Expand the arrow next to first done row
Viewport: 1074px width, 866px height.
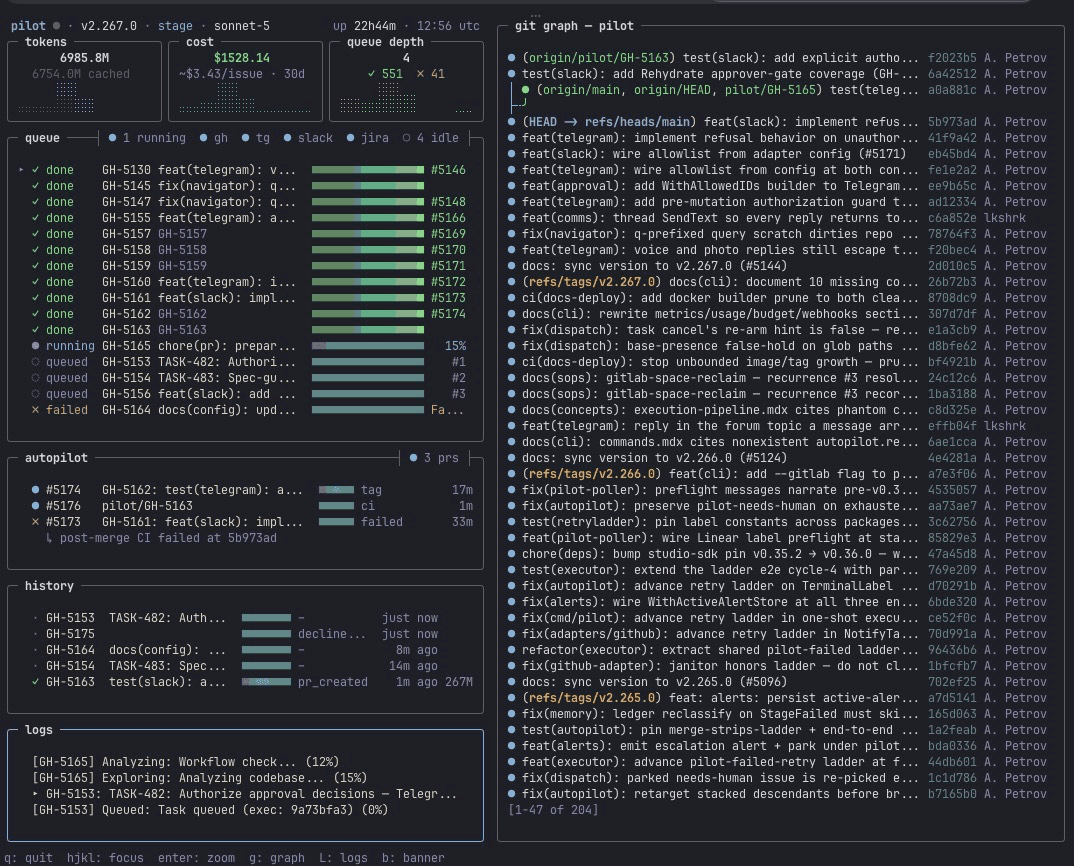point(21,169)
